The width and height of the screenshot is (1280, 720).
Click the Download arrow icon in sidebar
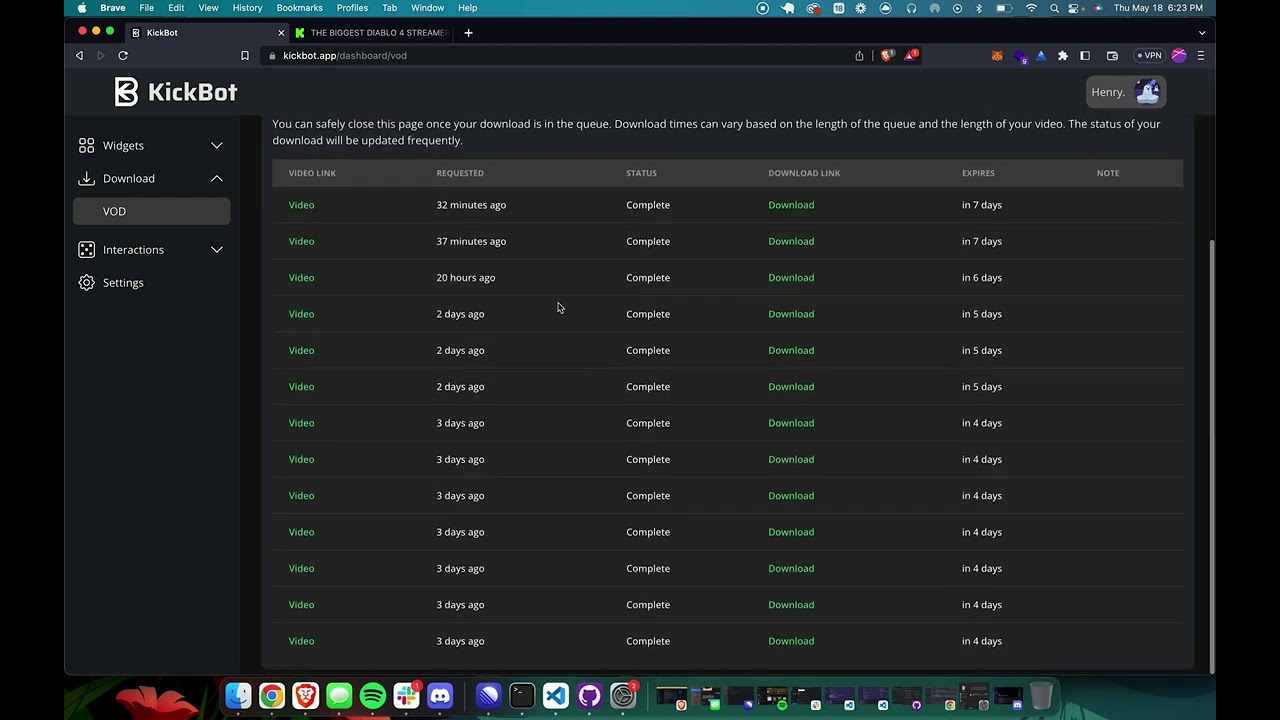point(87,179)
